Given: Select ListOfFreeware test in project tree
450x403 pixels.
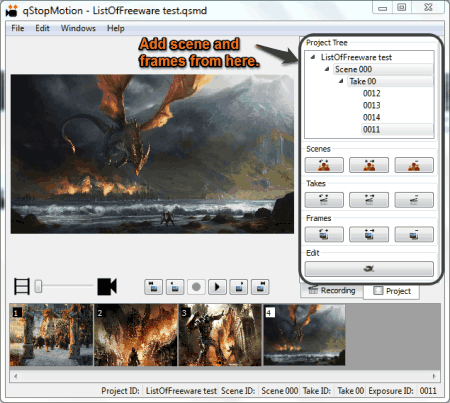Looking at the screenshot, I should [356, 57].
